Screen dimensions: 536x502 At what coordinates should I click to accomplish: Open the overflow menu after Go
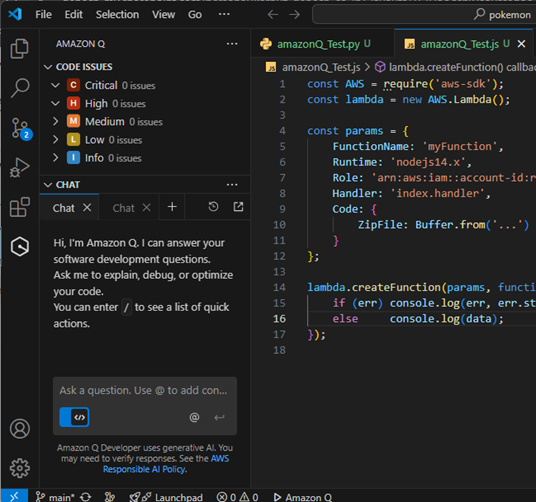[224, 14]
